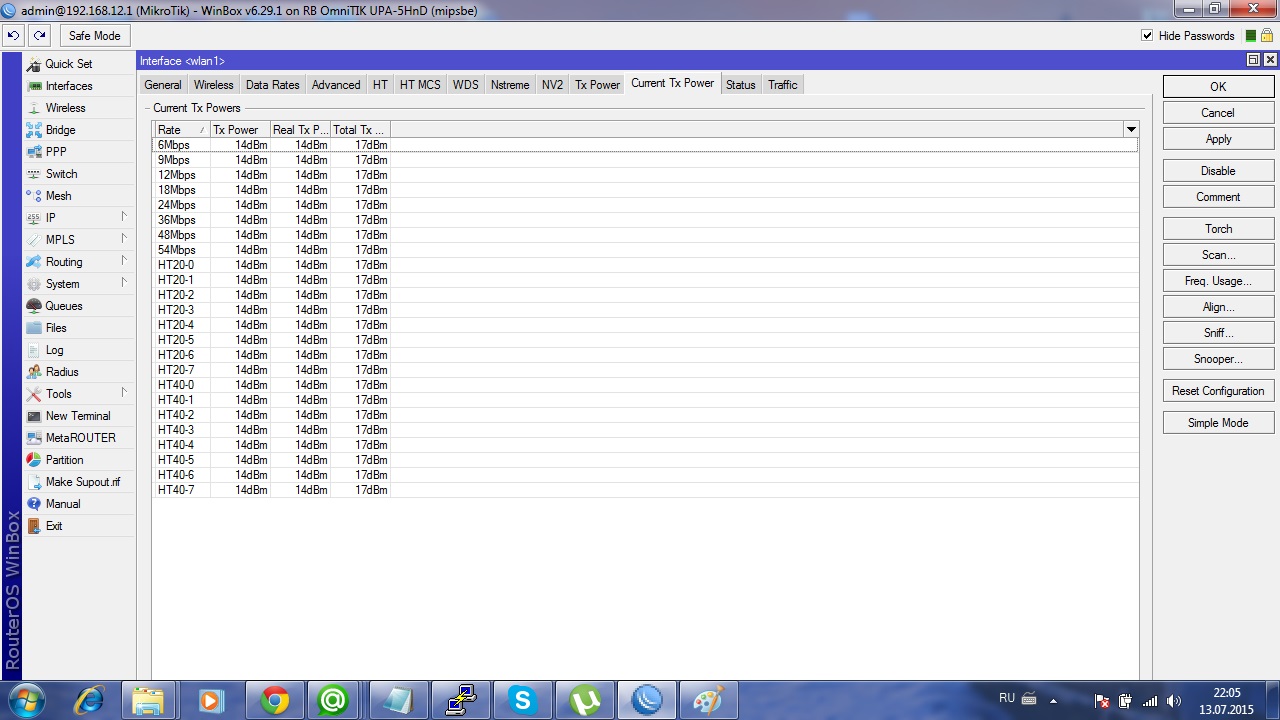1280x720 pixels.
Task: Open Windows Start menu
Action: (25, 699)
